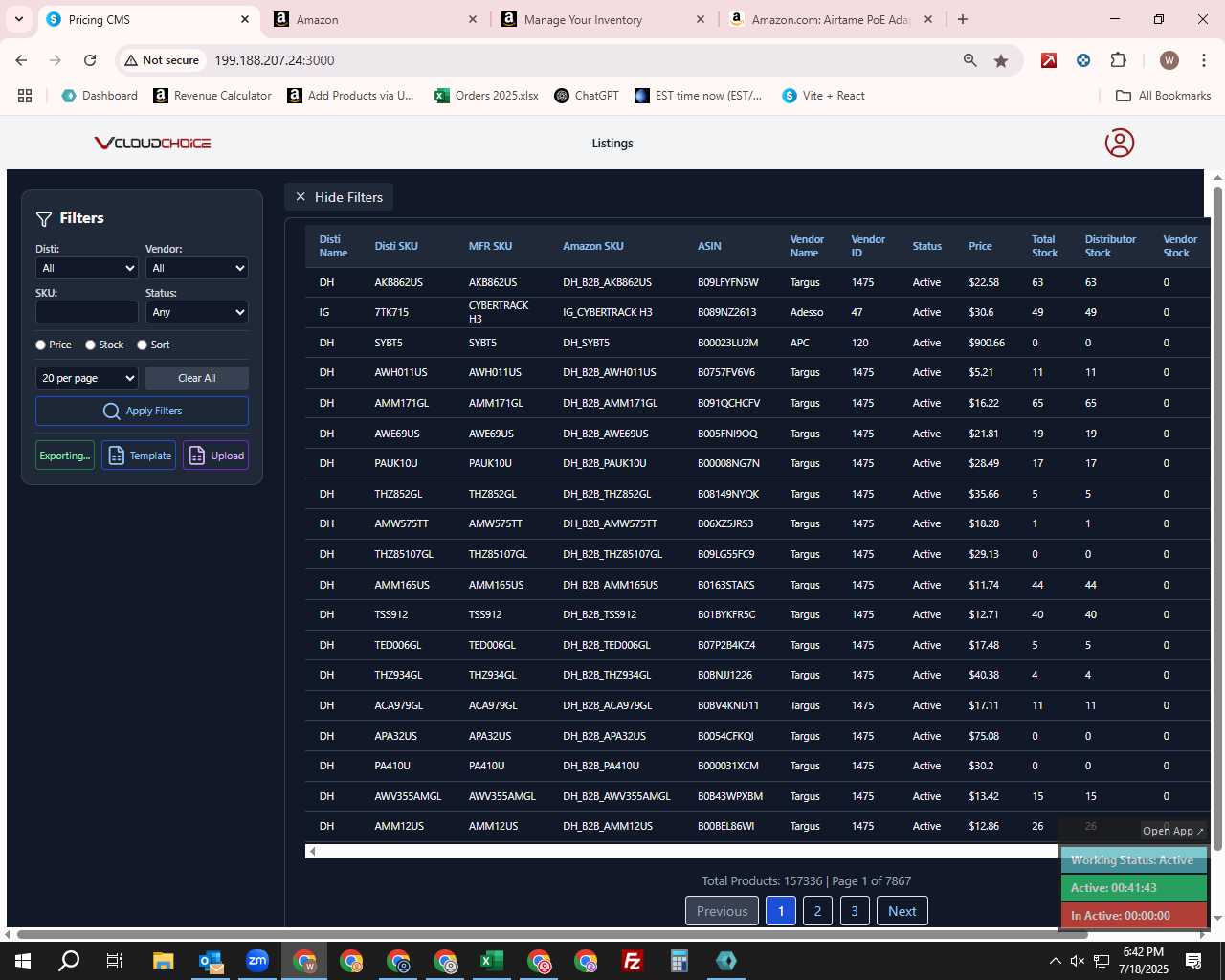Close the Pricing CMS tab
Image resolution: width=1225 pixels, height=980 pixels.
(245, 19)
